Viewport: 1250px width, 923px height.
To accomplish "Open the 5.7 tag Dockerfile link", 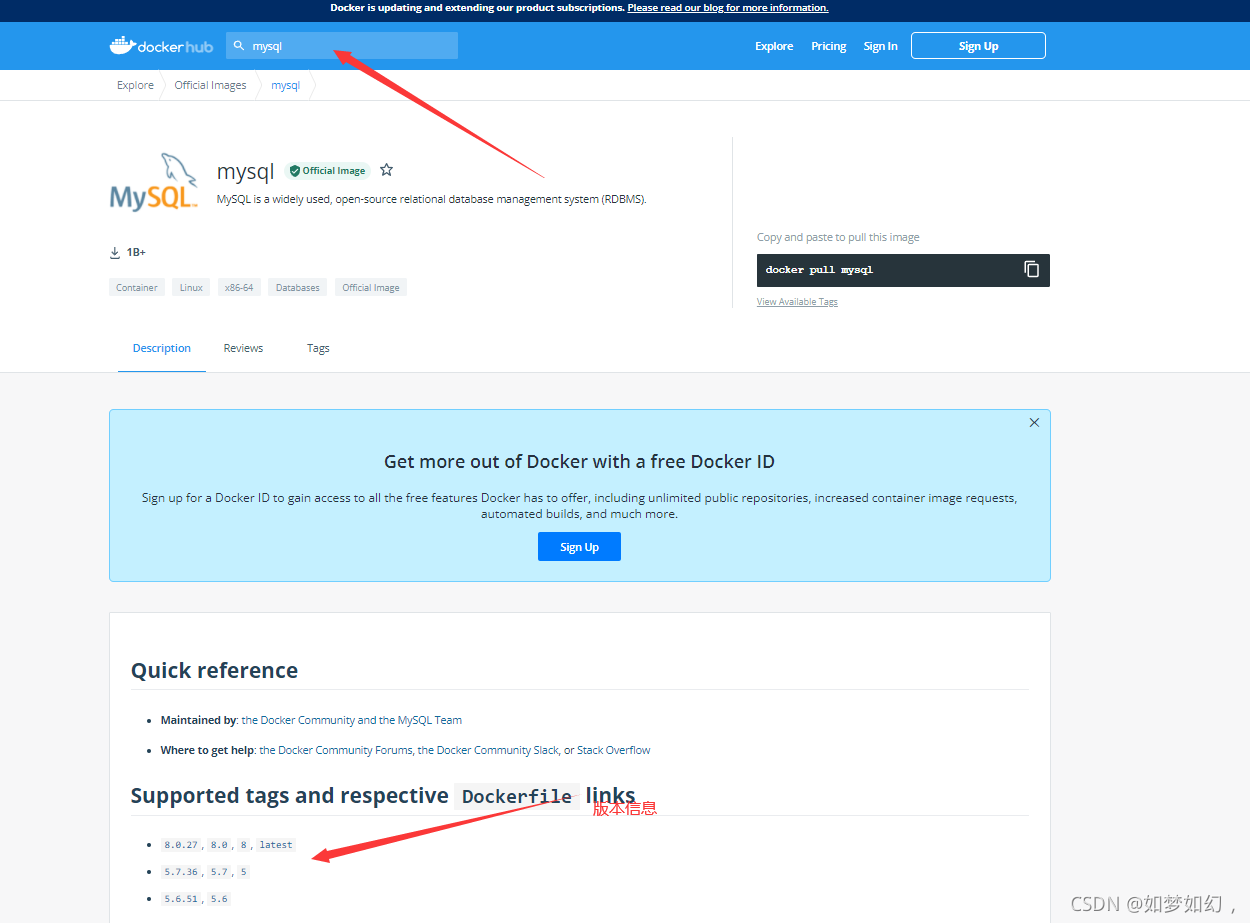I will (219, 872).
